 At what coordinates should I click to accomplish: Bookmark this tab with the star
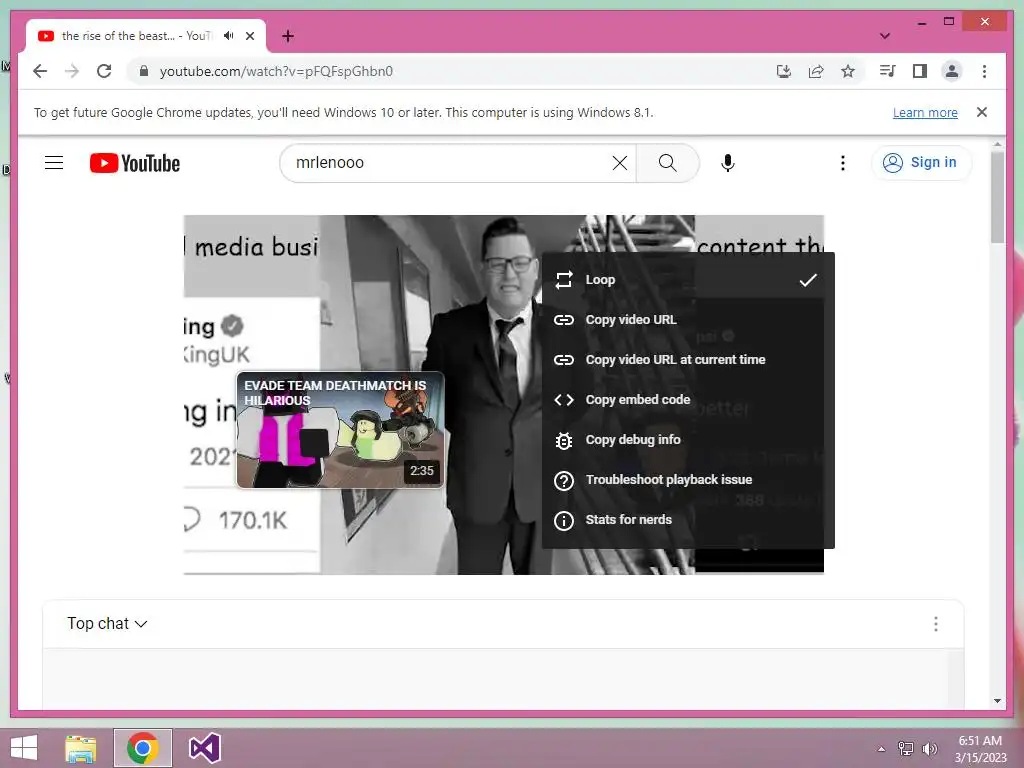tap(848, 71)
